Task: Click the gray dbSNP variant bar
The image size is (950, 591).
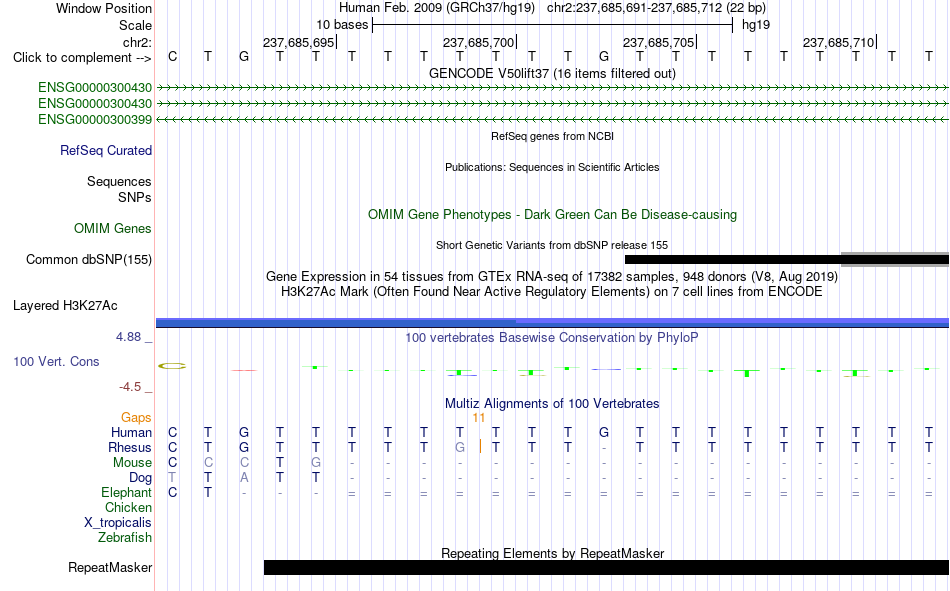Action: click(x=895, y=259)
